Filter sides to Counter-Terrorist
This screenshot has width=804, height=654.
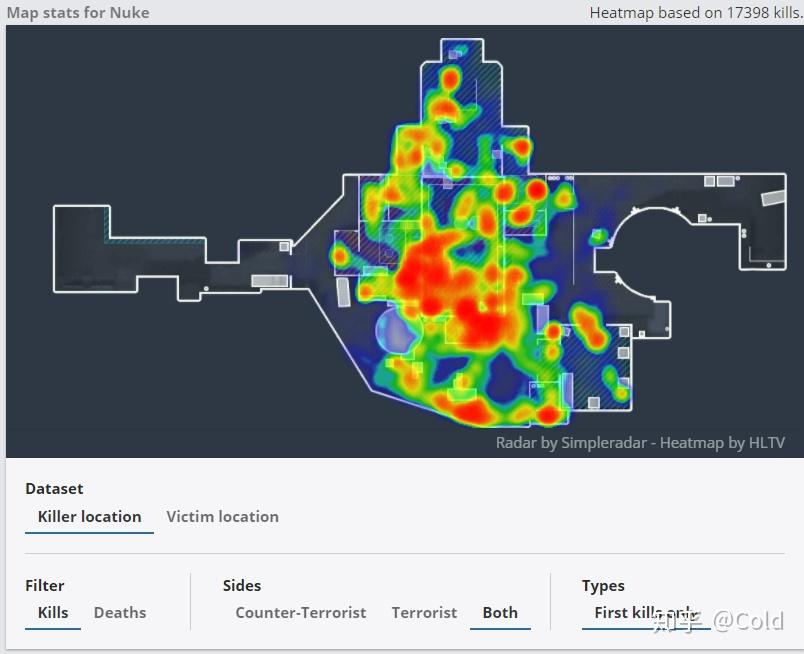[301, 612]
